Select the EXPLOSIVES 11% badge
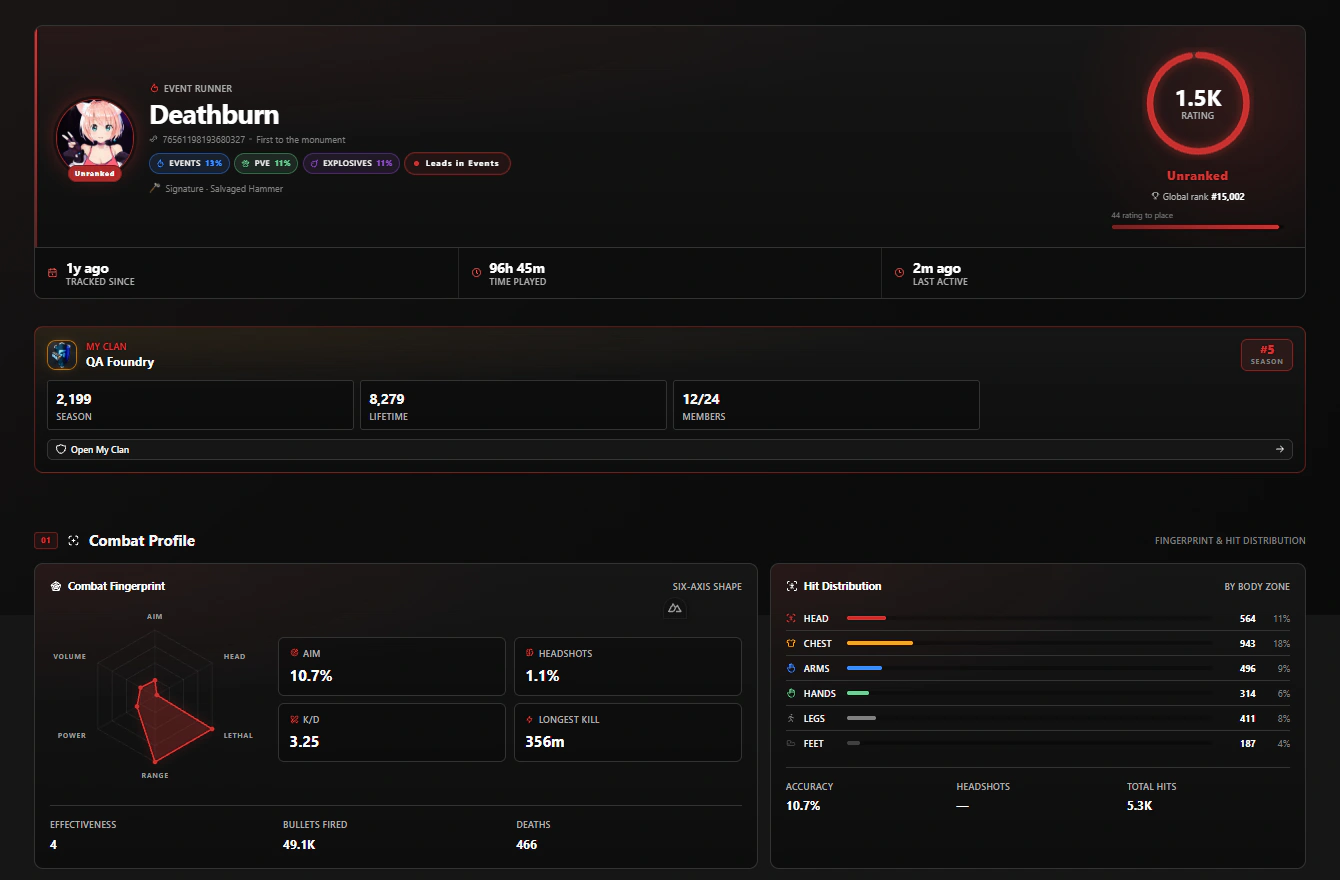1340x880 pixels. click(351, 163)
